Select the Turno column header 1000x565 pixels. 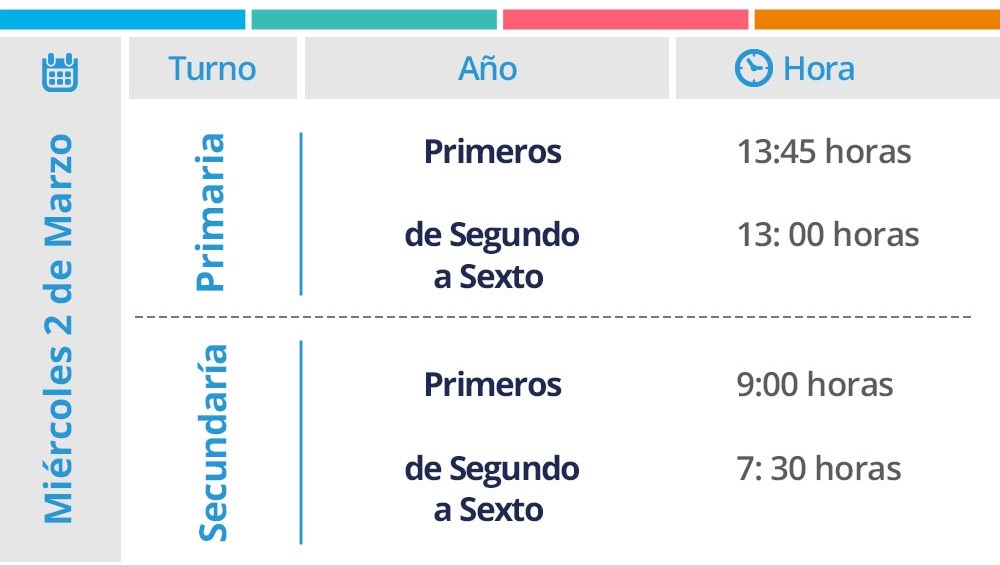pos(212,68)
